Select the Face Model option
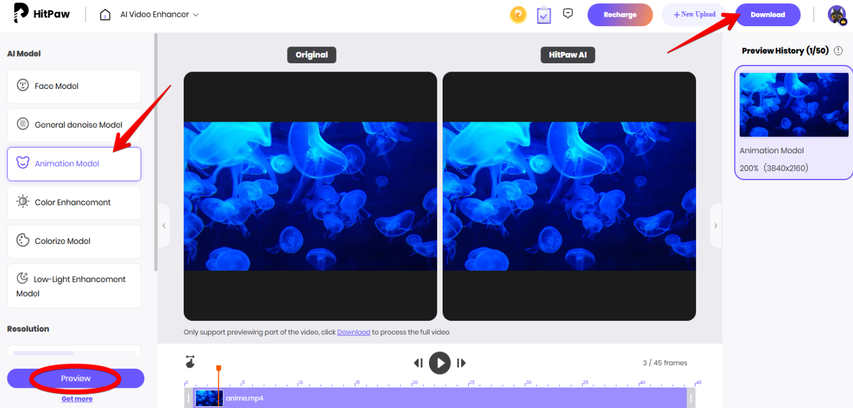This screenshot has height=408, width=853. (74, 86)
